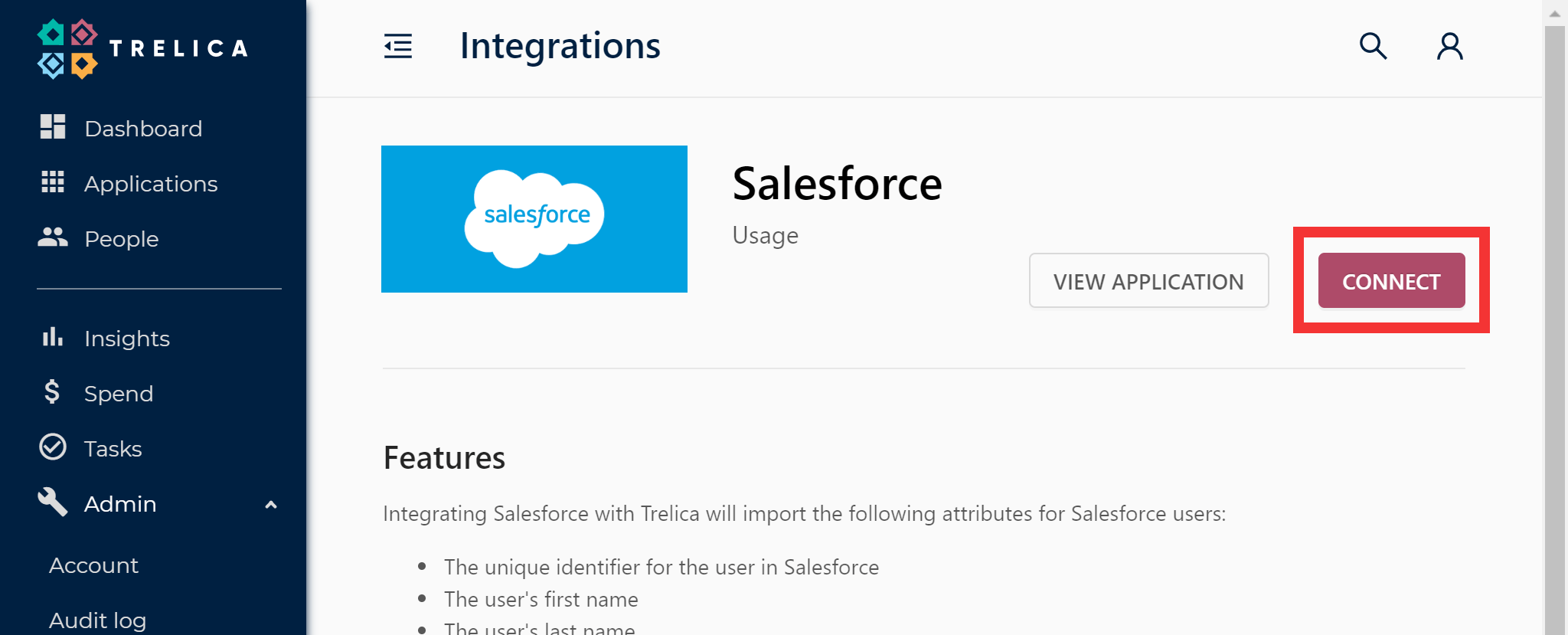
Task: Open the People page
Action: (x=122, y=239)
